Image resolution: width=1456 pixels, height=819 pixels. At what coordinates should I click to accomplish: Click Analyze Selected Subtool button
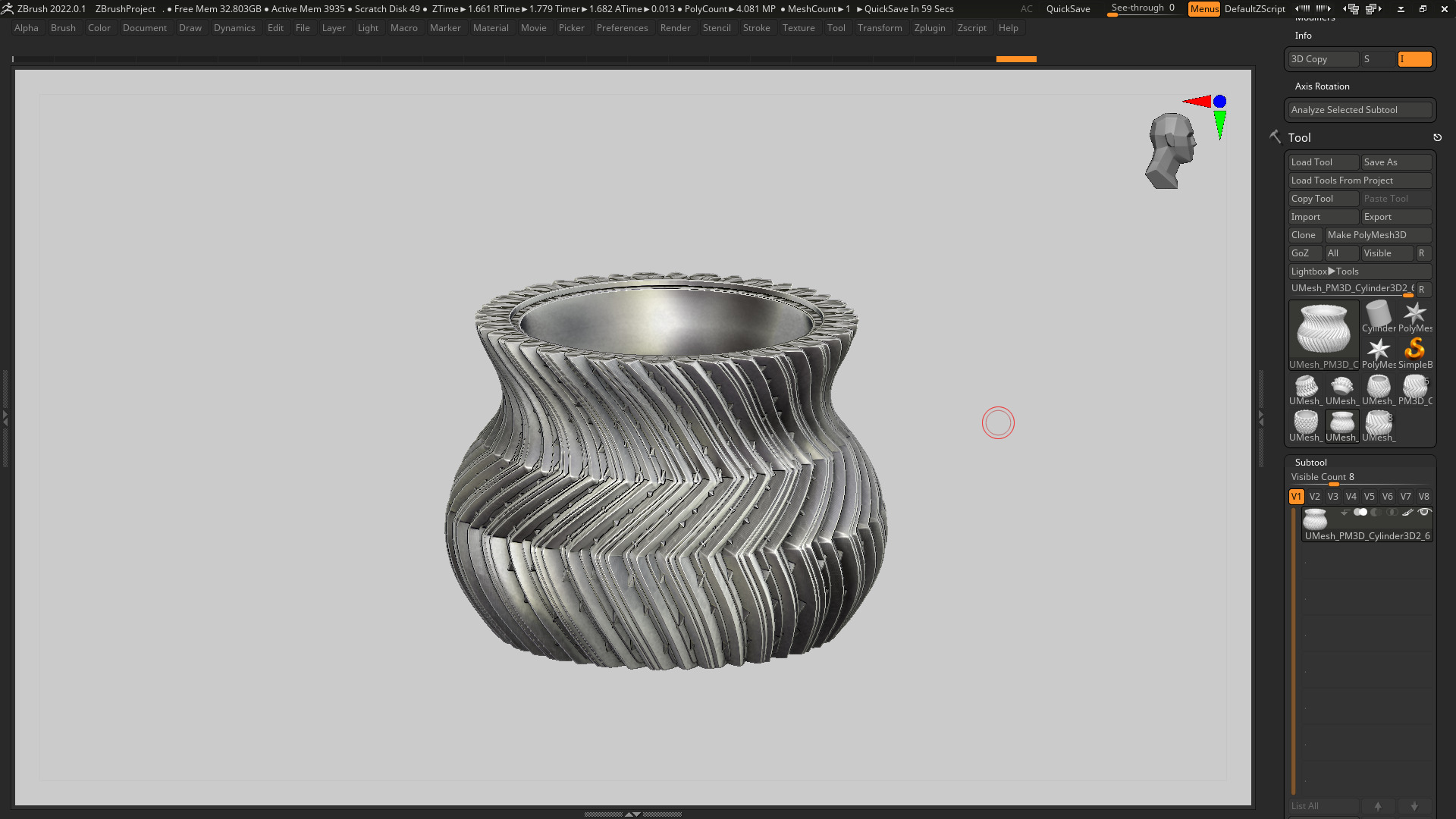(x=1360, y=110)
